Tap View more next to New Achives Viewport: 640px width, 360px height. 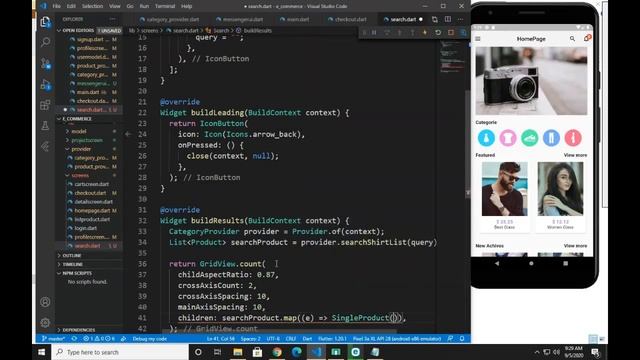coord(575,246)
